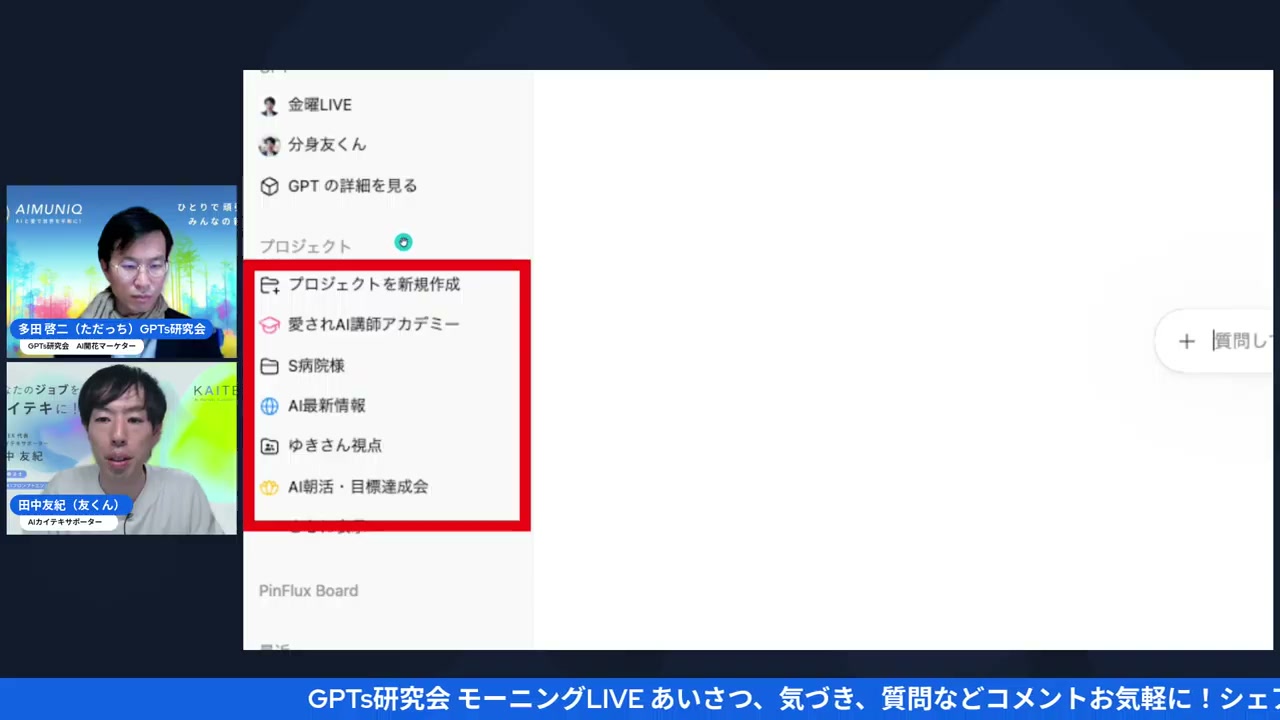
Task: Open the ゆきさん視点 project
Action: click(335, 446)
